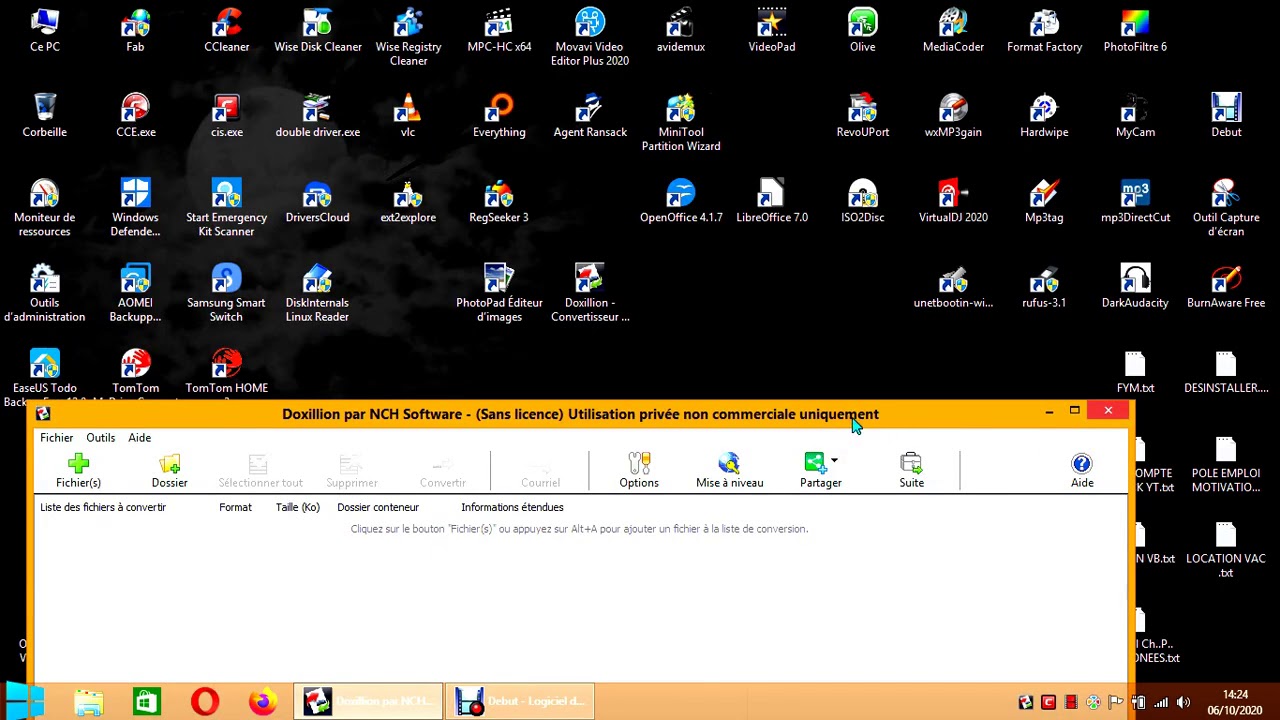Select the vlc desktop icon
The image size is (1280, 720).
tap(408, 115)
